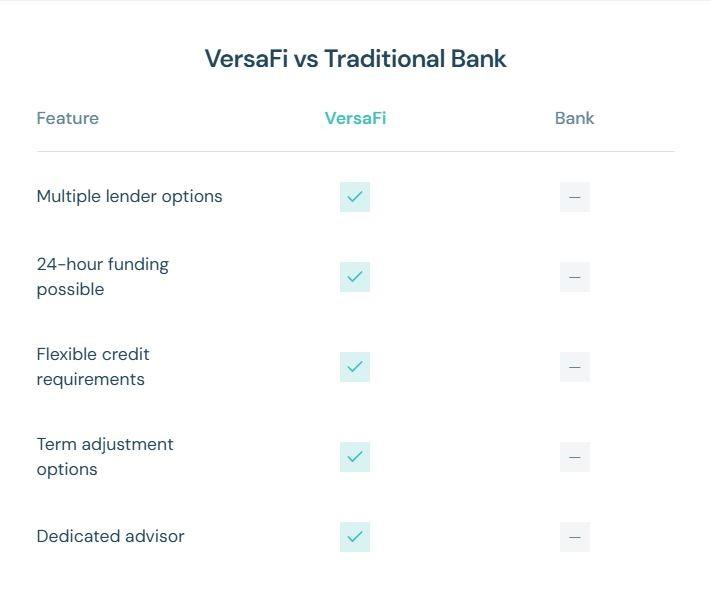Select the VersaFi column header
This screenshot has width=711, height=595.
point(355,118)
